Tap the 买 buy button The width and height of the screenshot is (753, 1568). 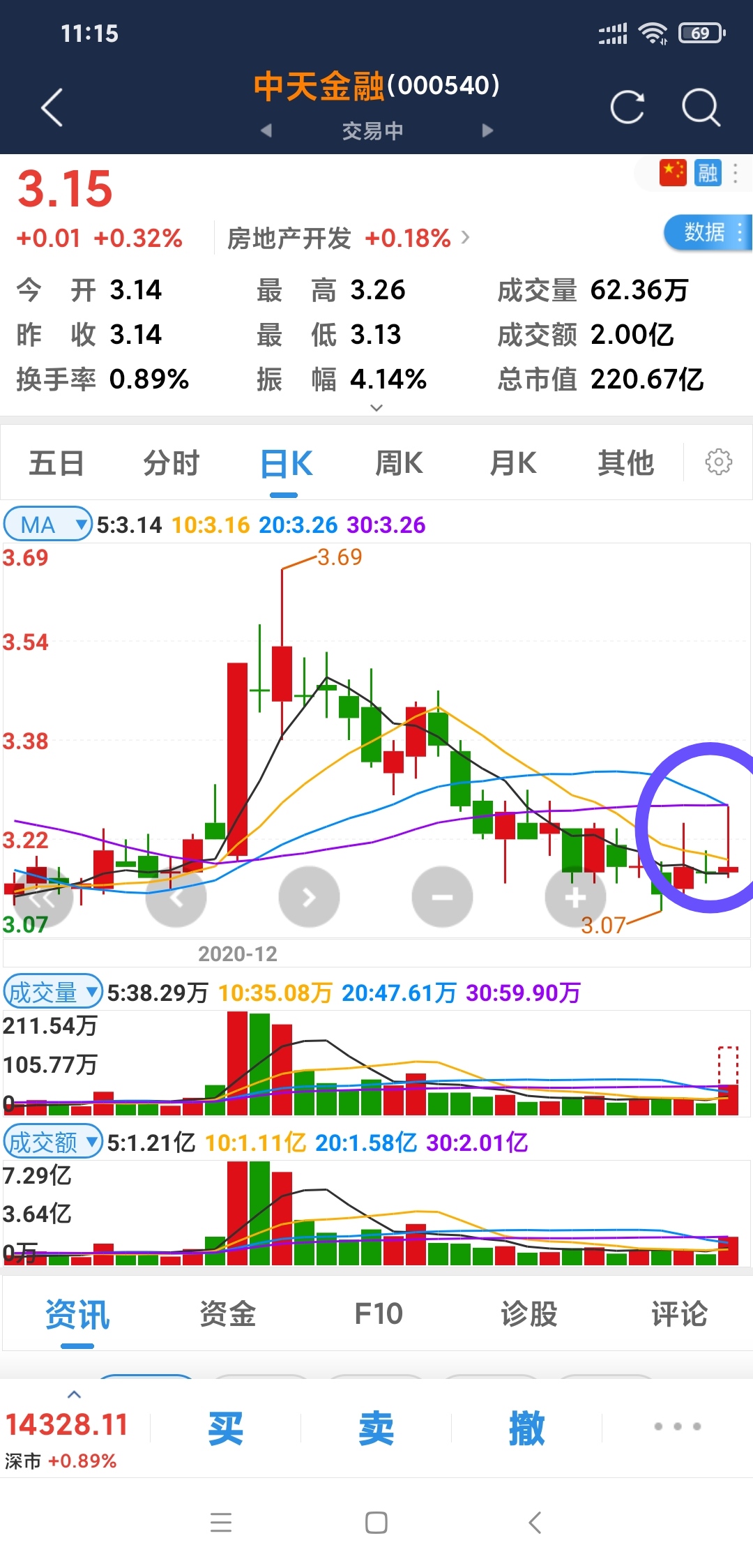click(x=225, y=1428)
